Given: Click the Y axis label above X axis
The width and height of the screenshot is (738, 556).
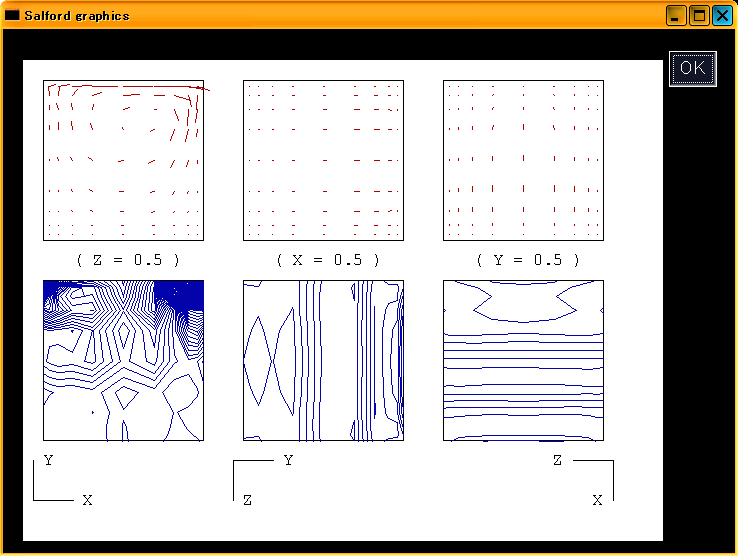Looking at the screenshot, I should [48, 460].
